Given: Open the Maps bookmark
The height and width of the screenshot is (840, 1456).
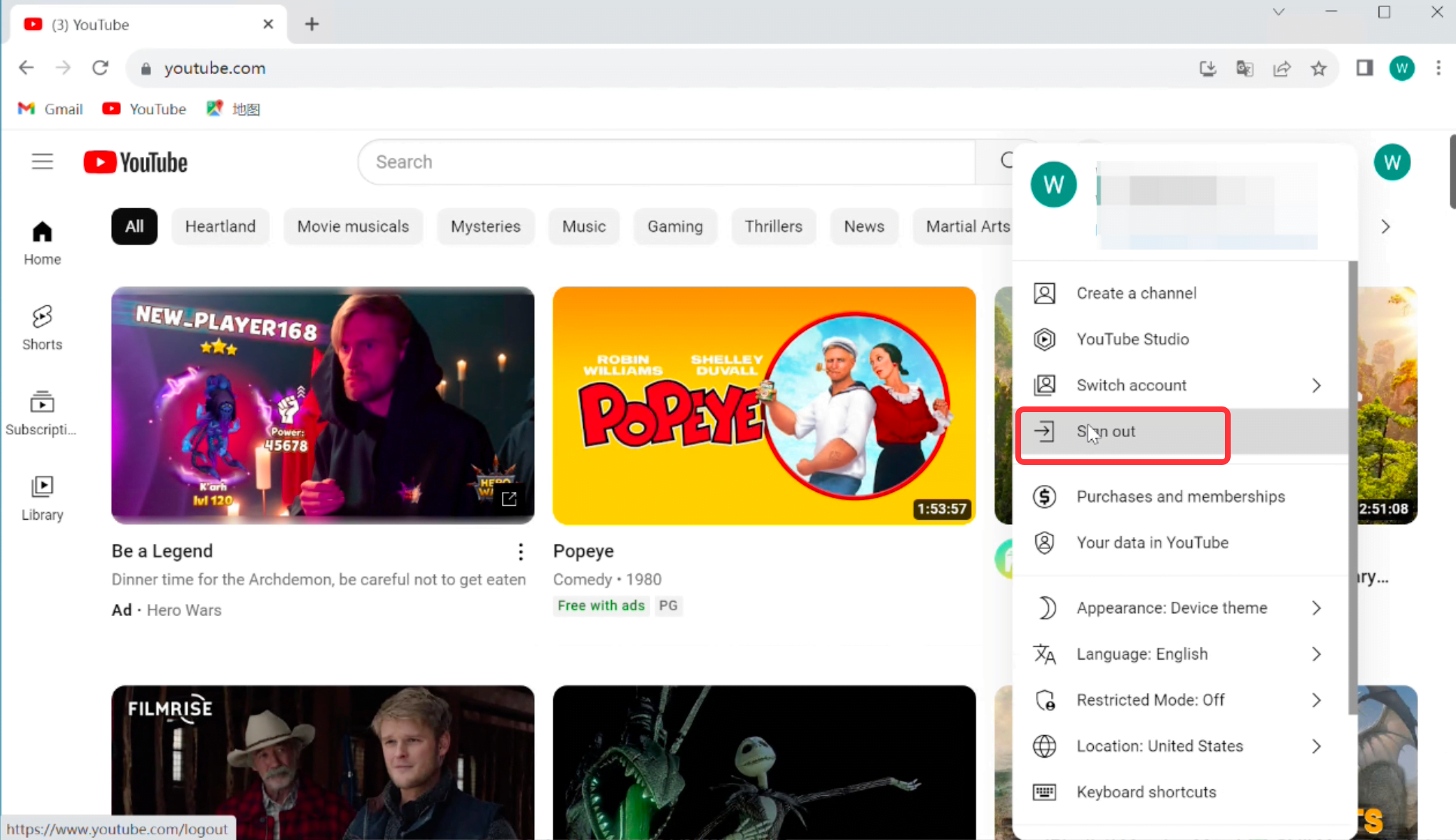Looking at the screenshot, I should click(233, 109).
